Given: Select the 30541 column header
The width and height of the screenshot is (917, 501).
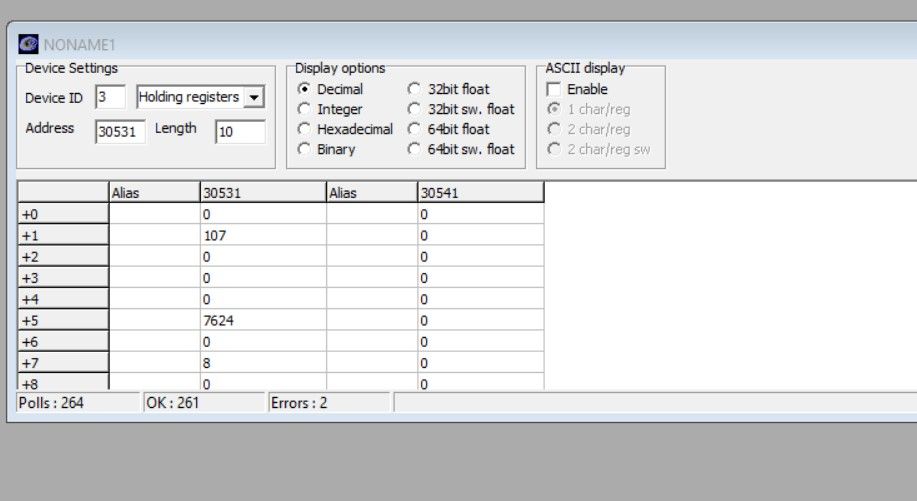Looking at the screenshot, I should click(x=481, y=192).
